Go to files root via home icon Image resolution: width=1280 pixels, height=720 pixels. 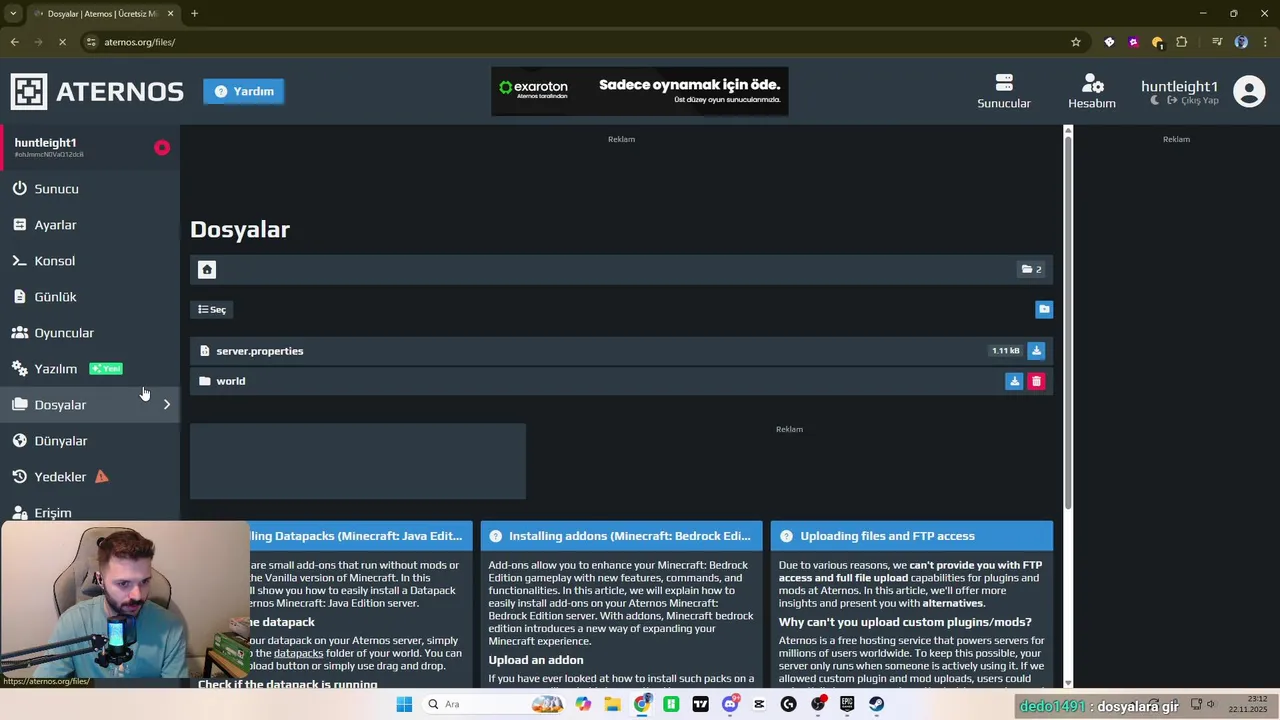click(207, 269)
